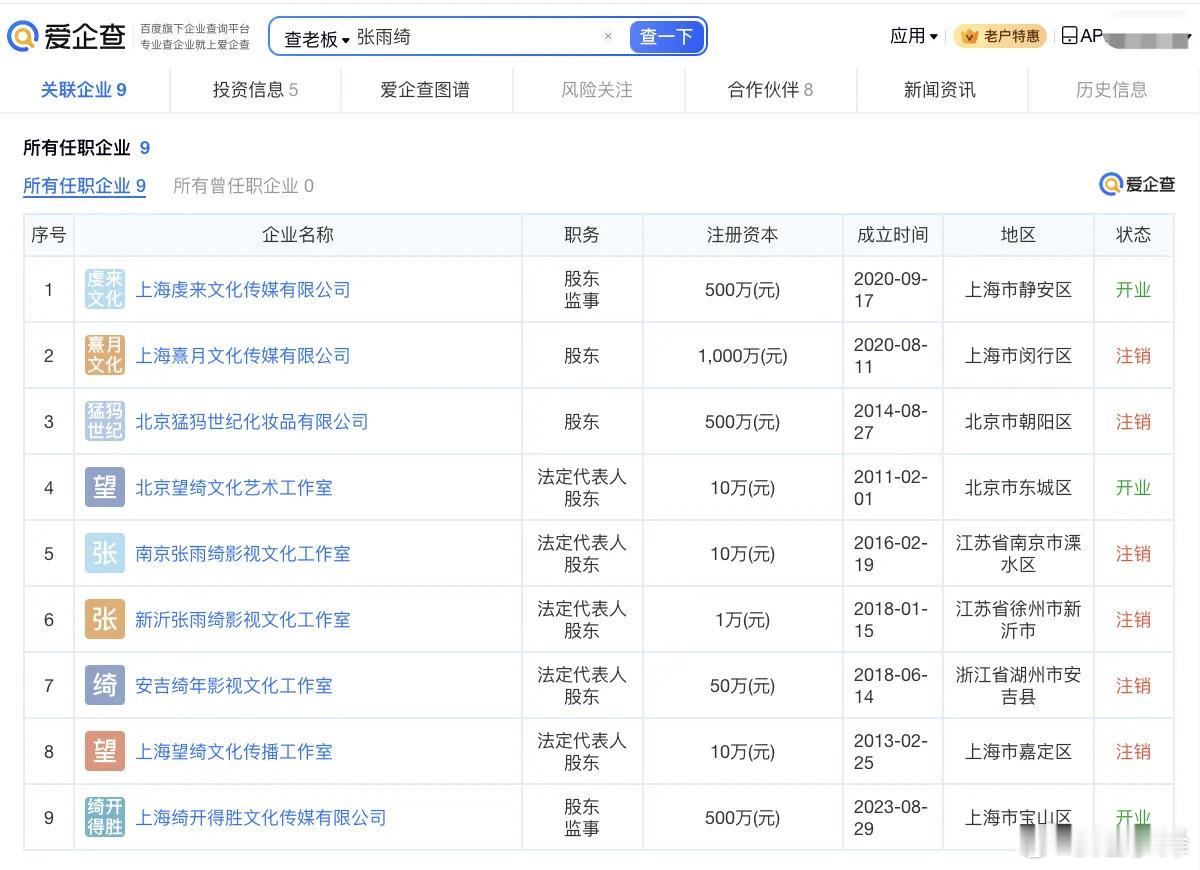Click the 1,000万(元) registered capital cell
This screenshot has width=1200, height=870.
pyautogui.click(x=742, y=356)
